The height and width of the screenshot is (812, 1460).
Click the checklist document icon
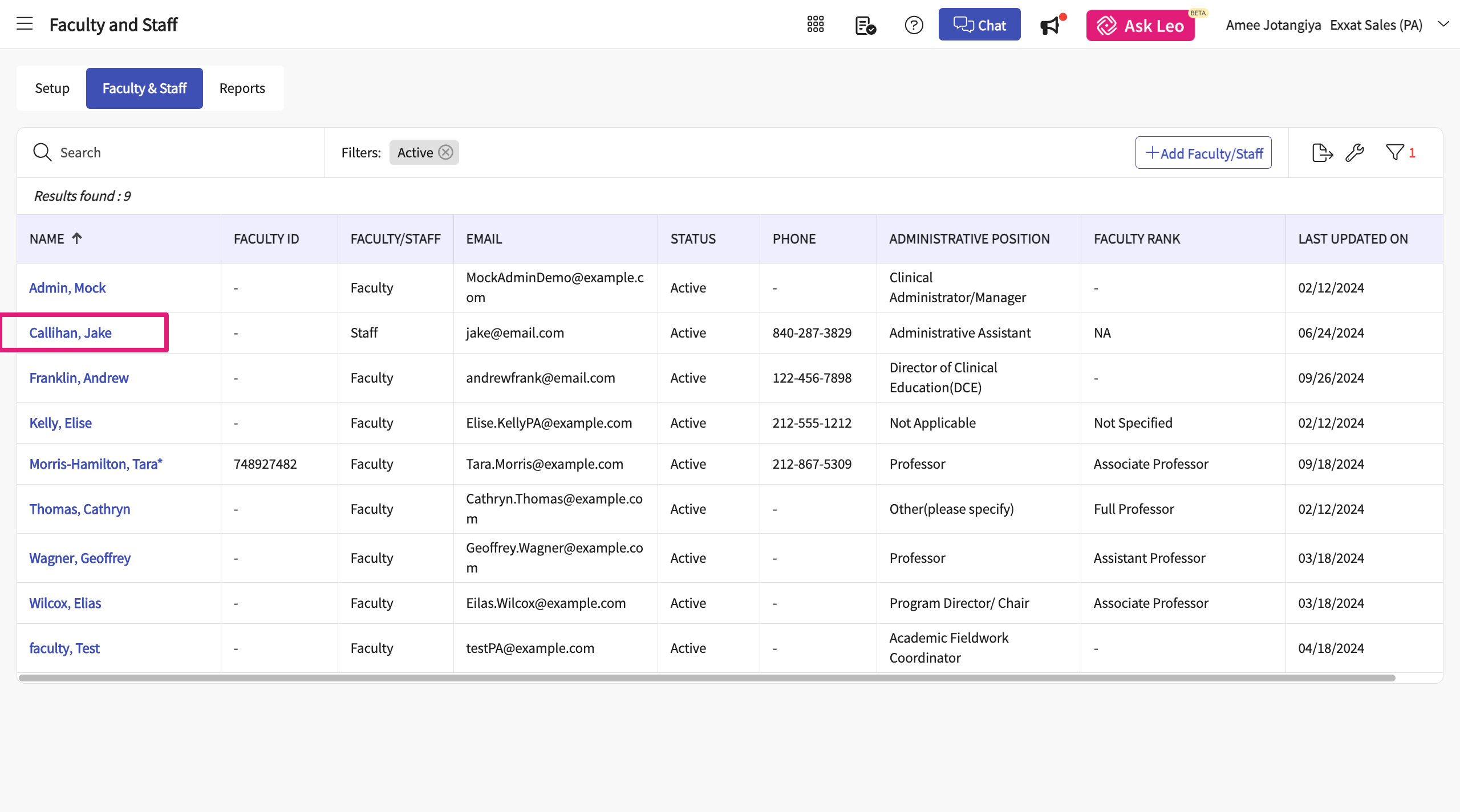click(865, 25)
